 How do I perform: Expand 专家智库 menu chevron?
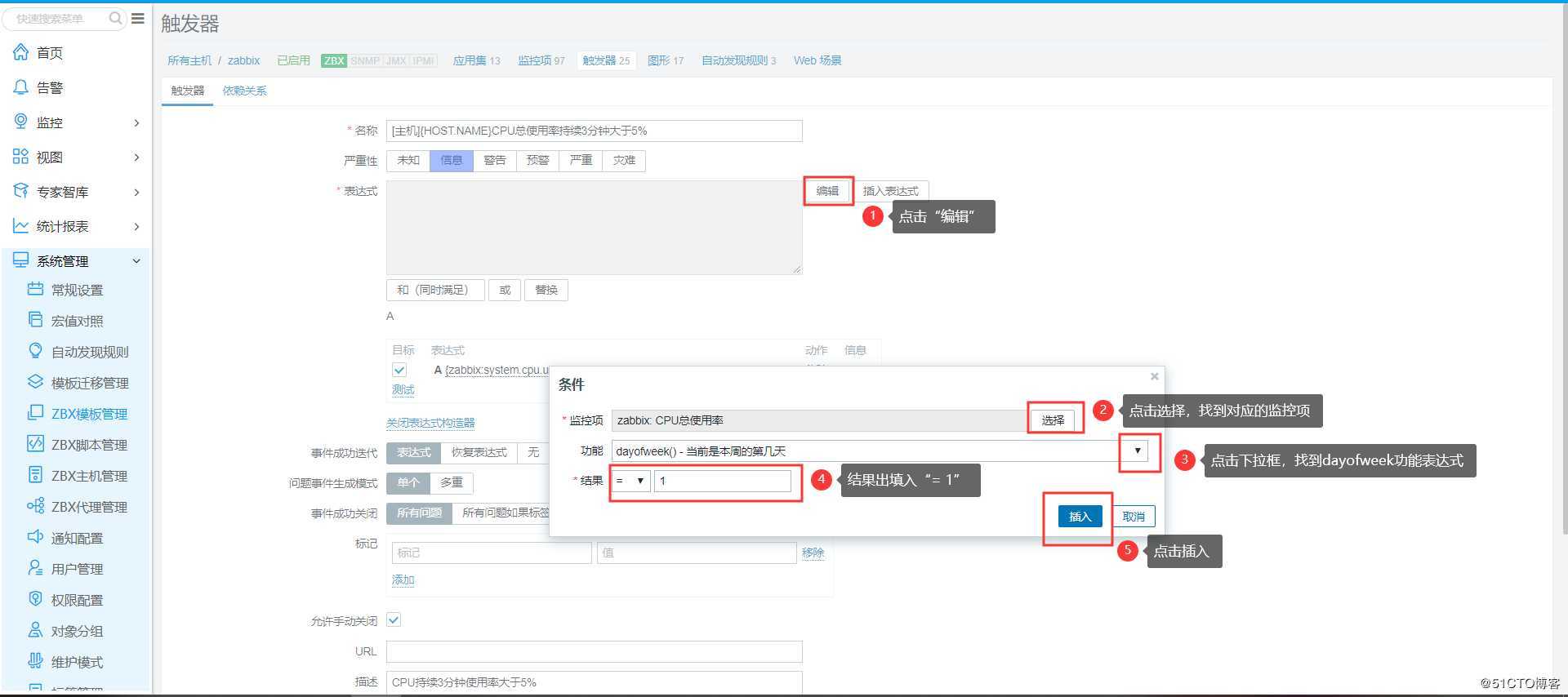(136, 192)
